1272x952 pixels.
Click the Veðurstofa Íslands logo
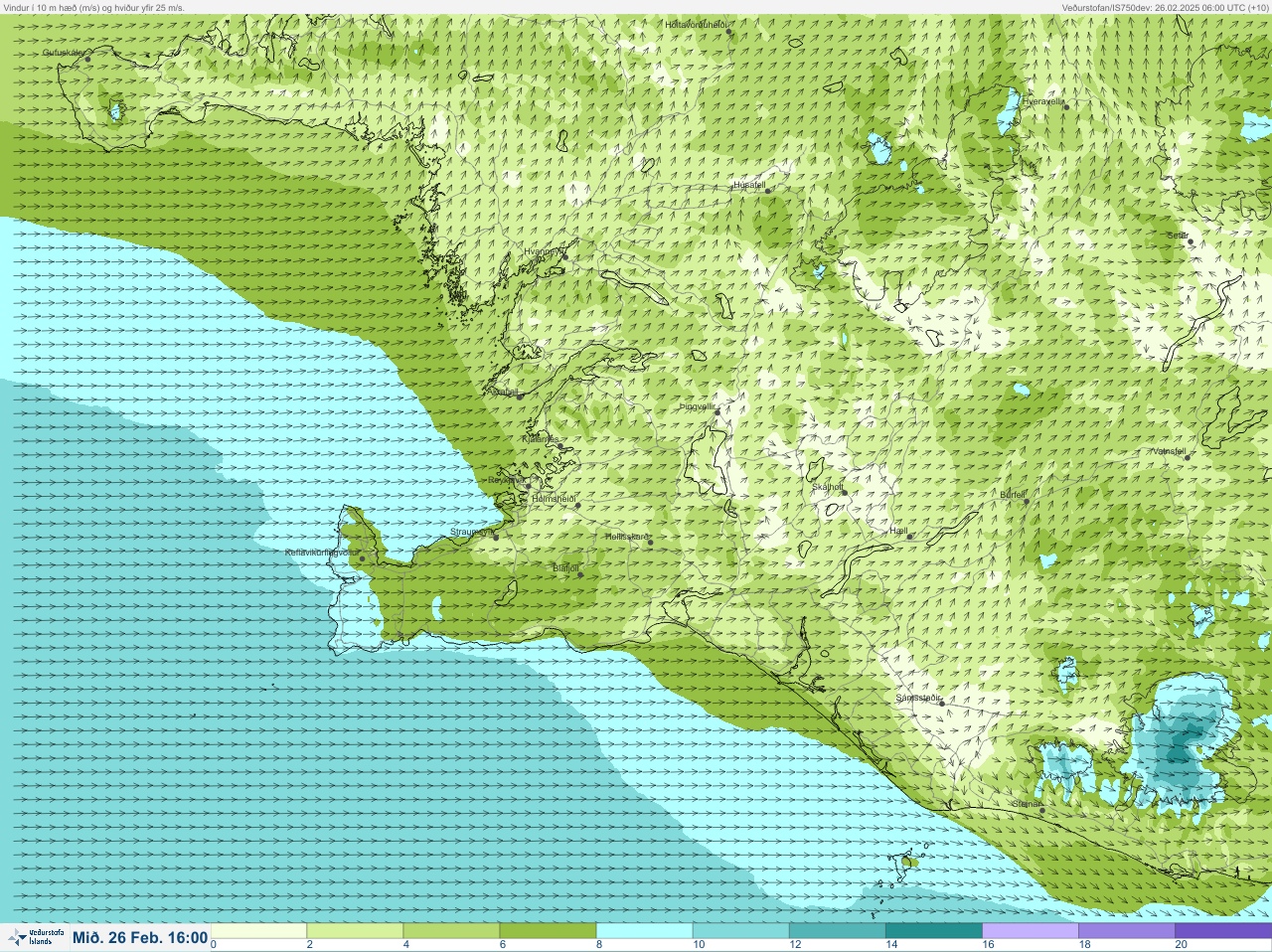(35, 937)
